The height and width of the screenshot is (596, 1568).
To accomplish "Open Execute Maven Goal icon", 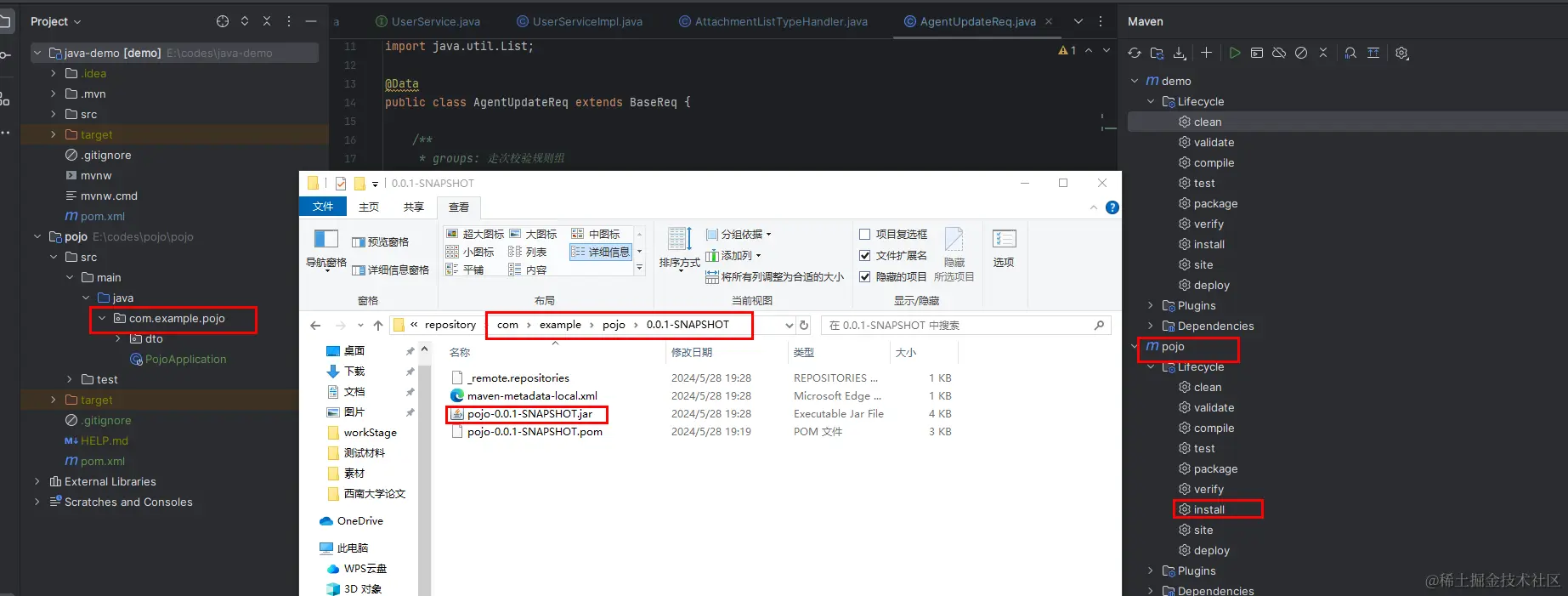I will click(1257, 53).
